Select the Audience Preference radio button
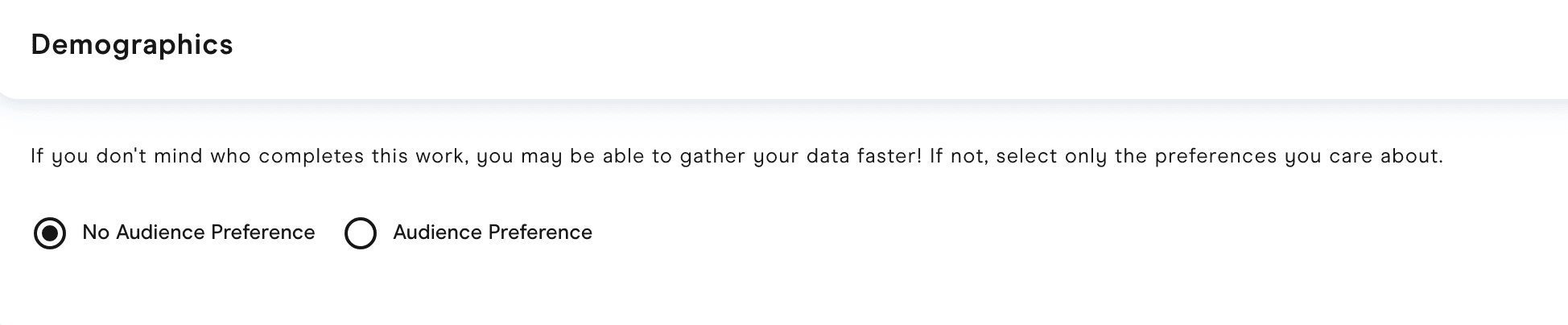This screenshot has height=325, width=1568. [x=360, y=233]
